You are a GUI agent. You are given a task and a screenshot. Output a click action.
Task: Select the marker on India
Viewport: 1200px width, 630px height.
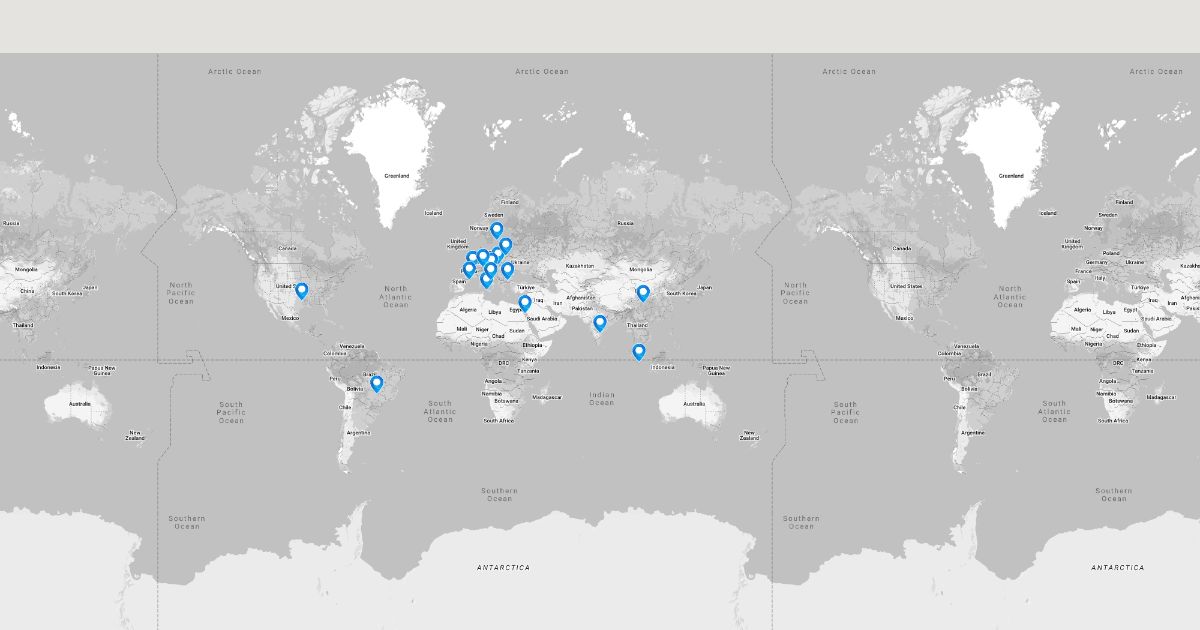pyautogui.click(x=600, y=323)
